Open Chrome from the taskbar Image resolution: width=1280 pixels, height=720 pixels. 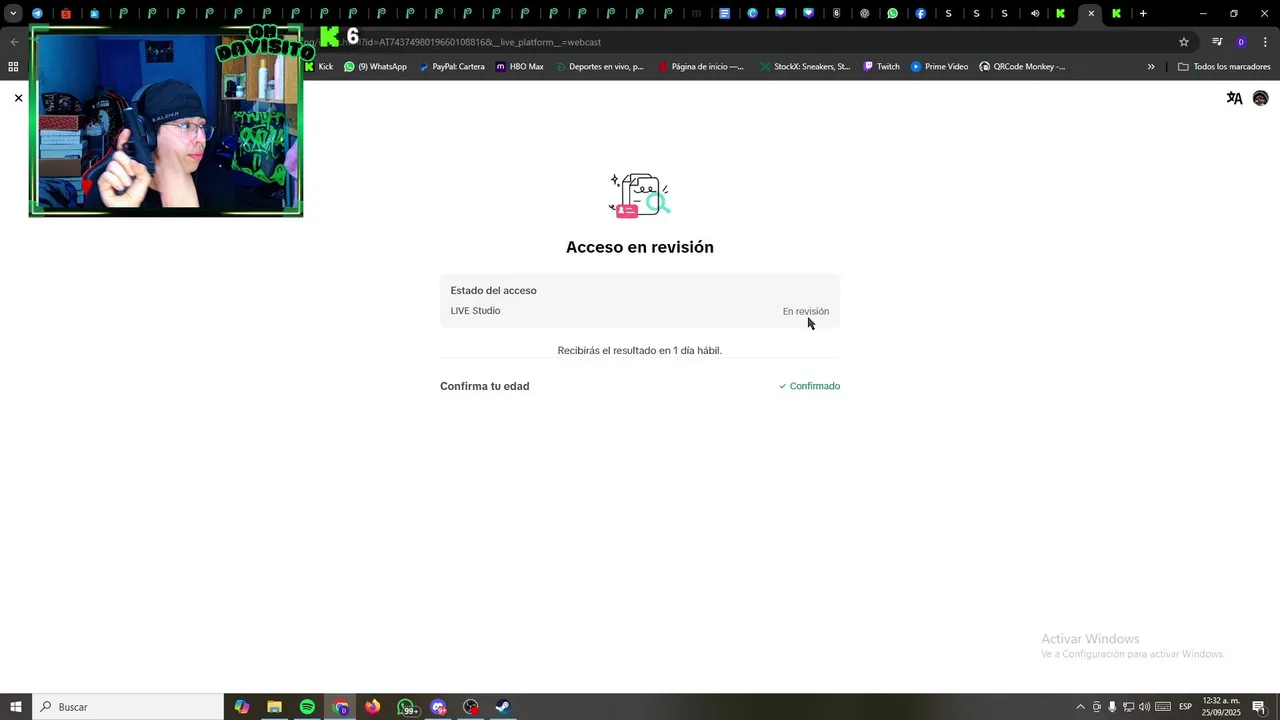coord(340,707)
